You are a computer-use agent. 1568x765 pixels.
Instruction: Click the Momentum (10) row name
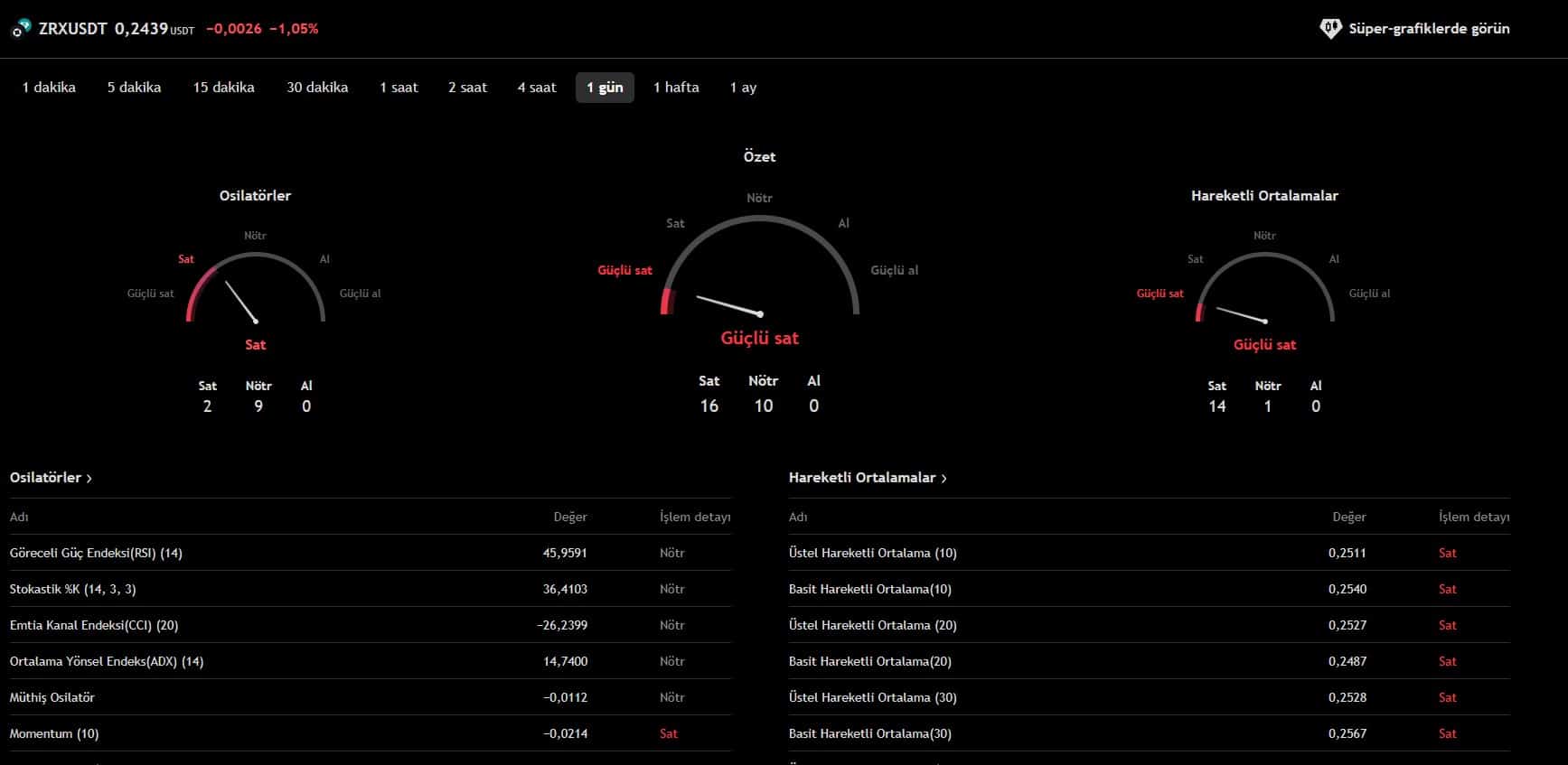point(54,733)
